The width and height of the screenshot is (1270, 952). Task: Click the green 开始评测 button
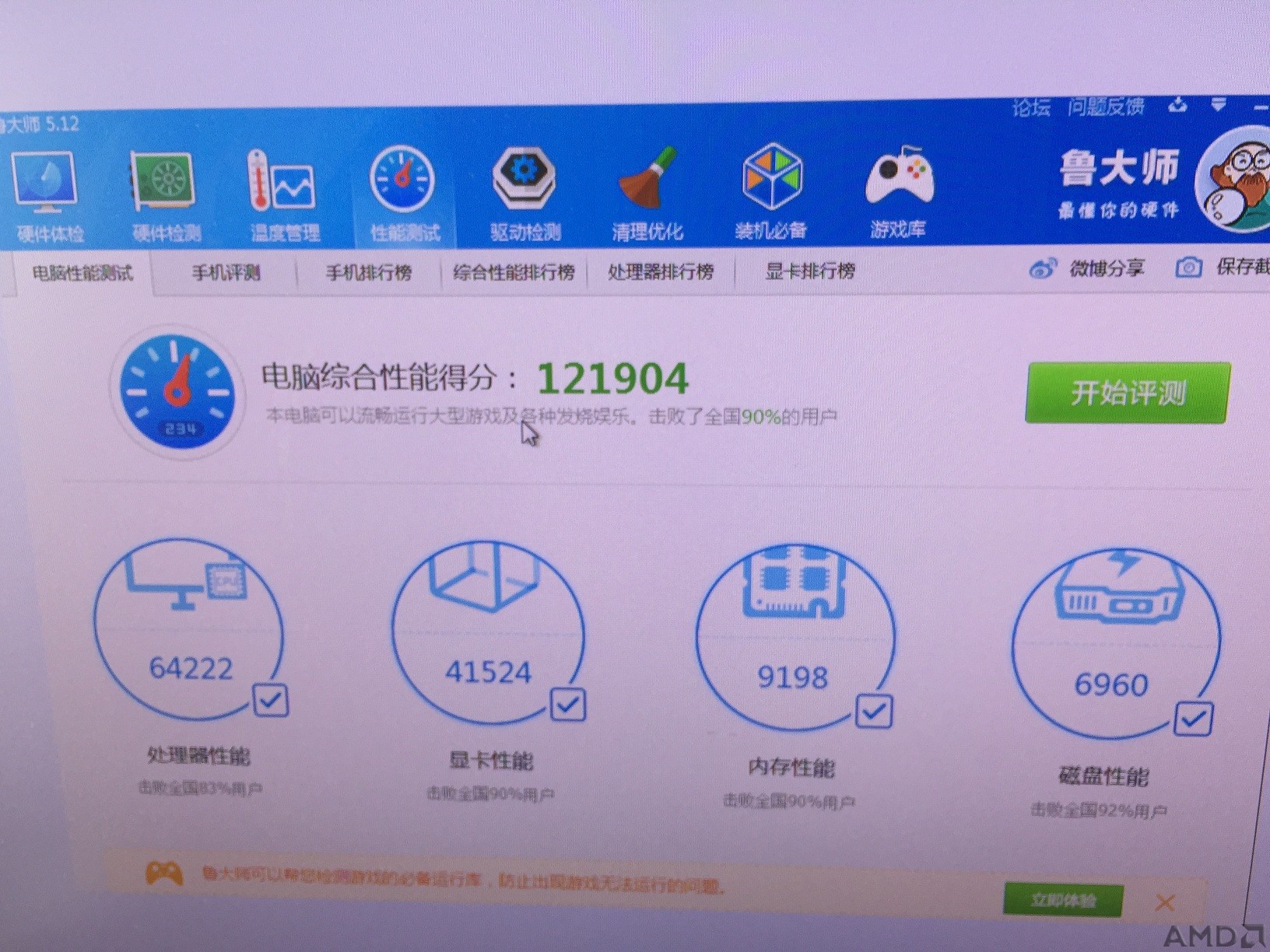[x=1128, y=393]
